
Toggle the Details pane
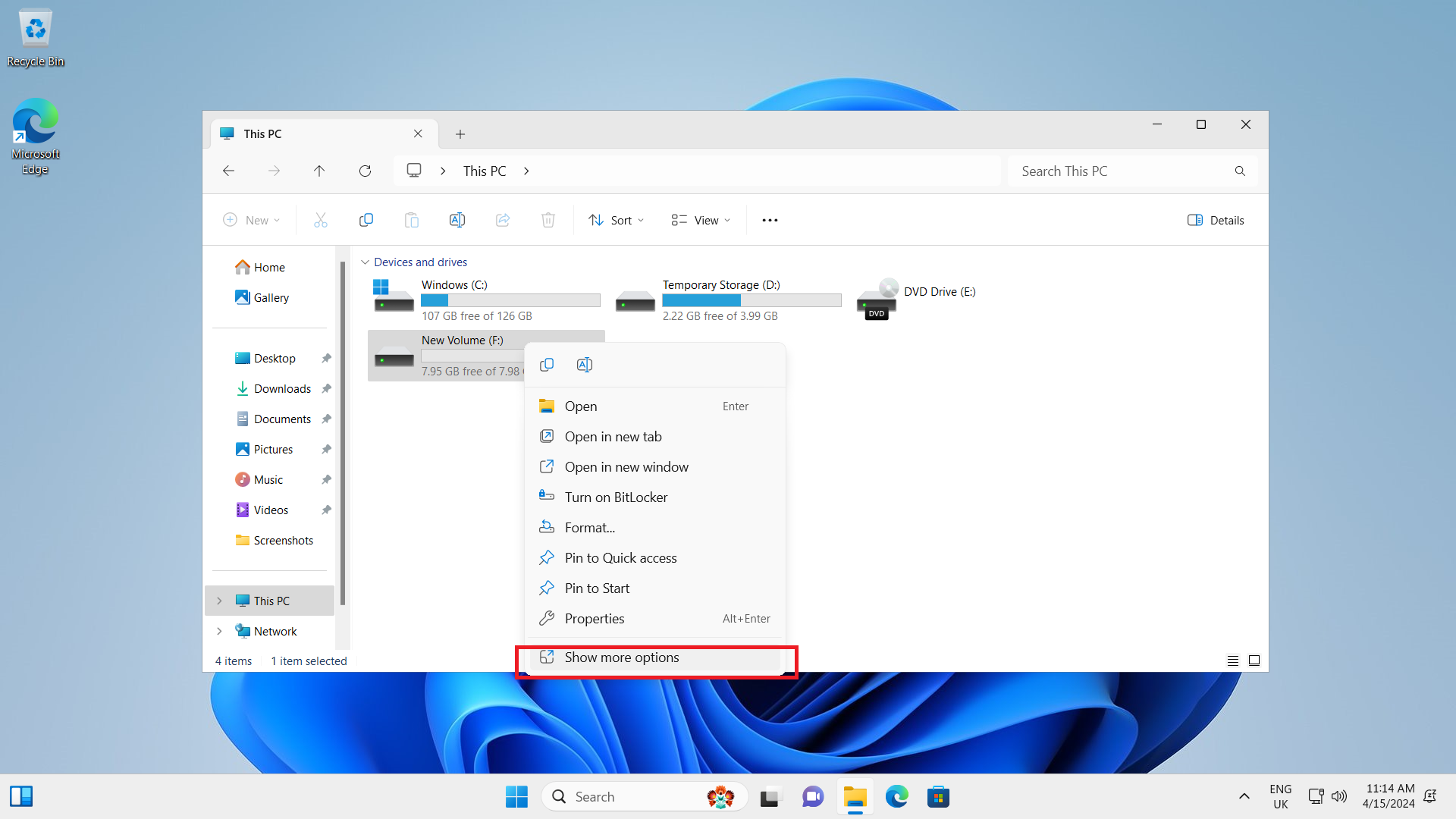(x=1216, y=220)
